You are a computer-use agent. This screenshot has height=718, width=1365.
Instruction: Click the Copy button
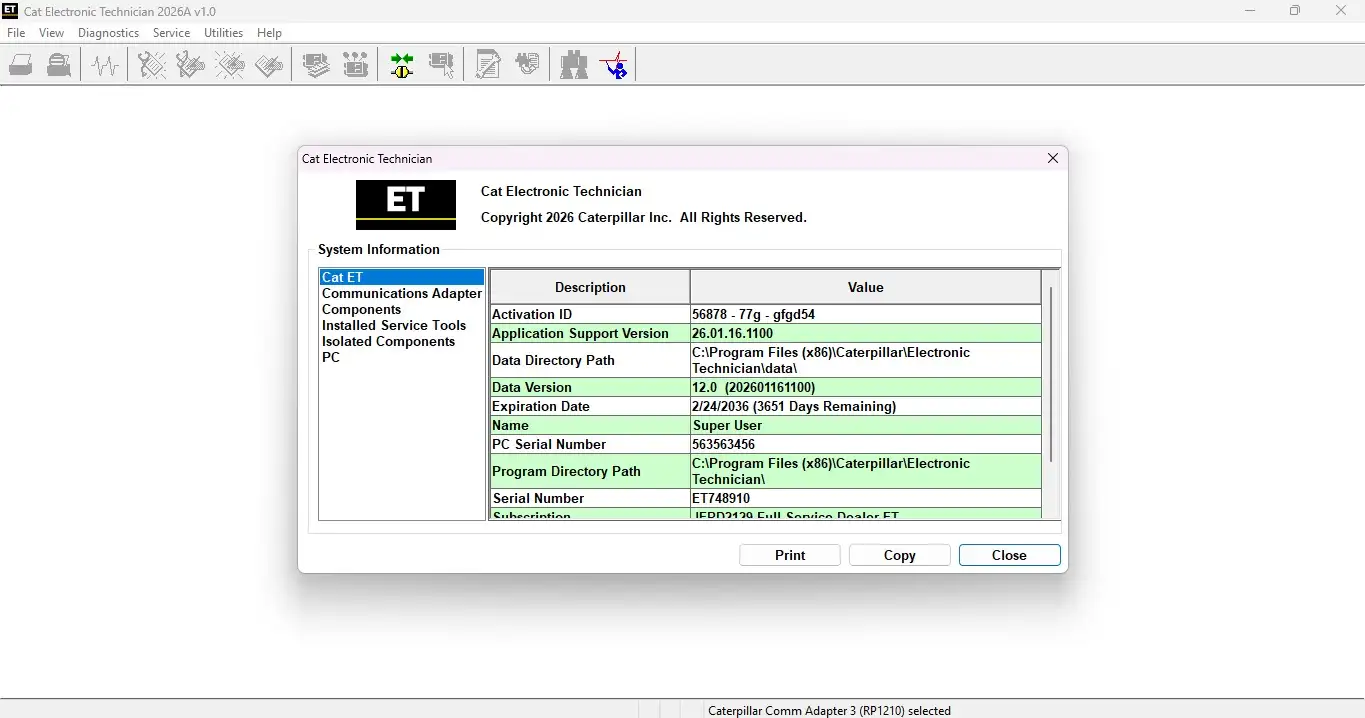click(x=900, y=555)
